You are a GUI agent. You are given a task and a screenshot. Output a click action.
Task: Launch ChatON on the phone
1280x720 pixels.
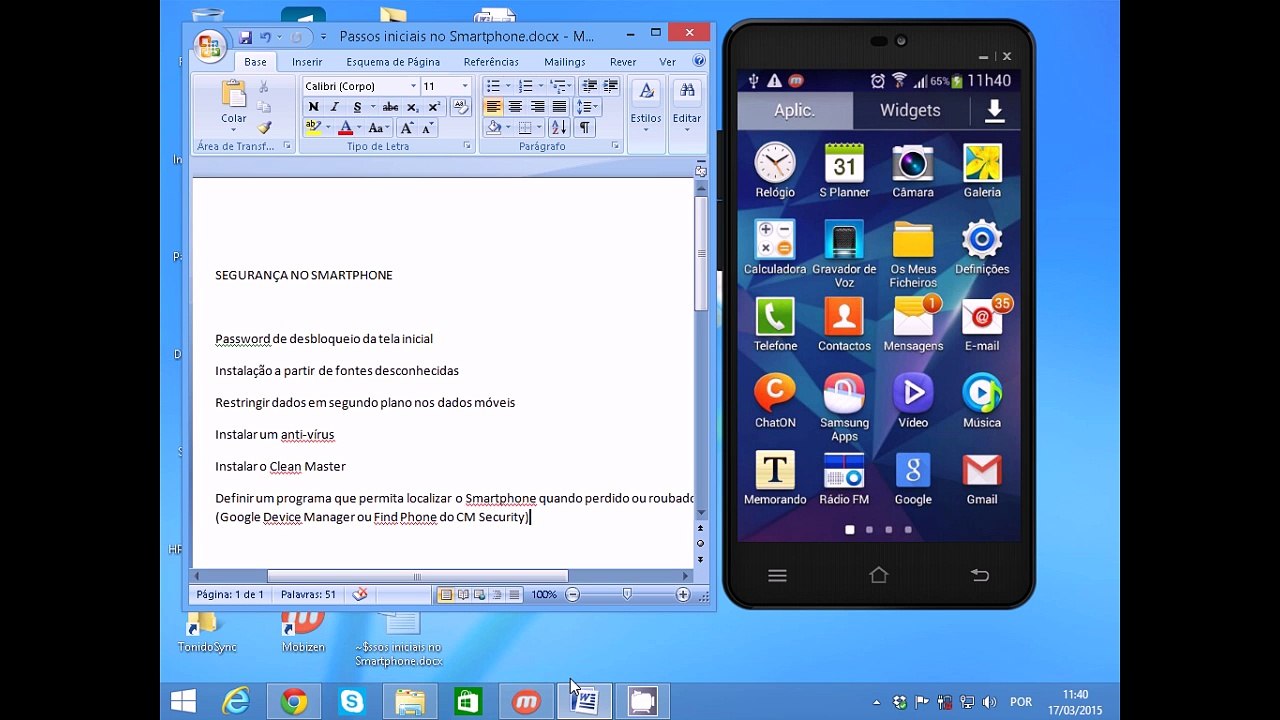(775, 401)
